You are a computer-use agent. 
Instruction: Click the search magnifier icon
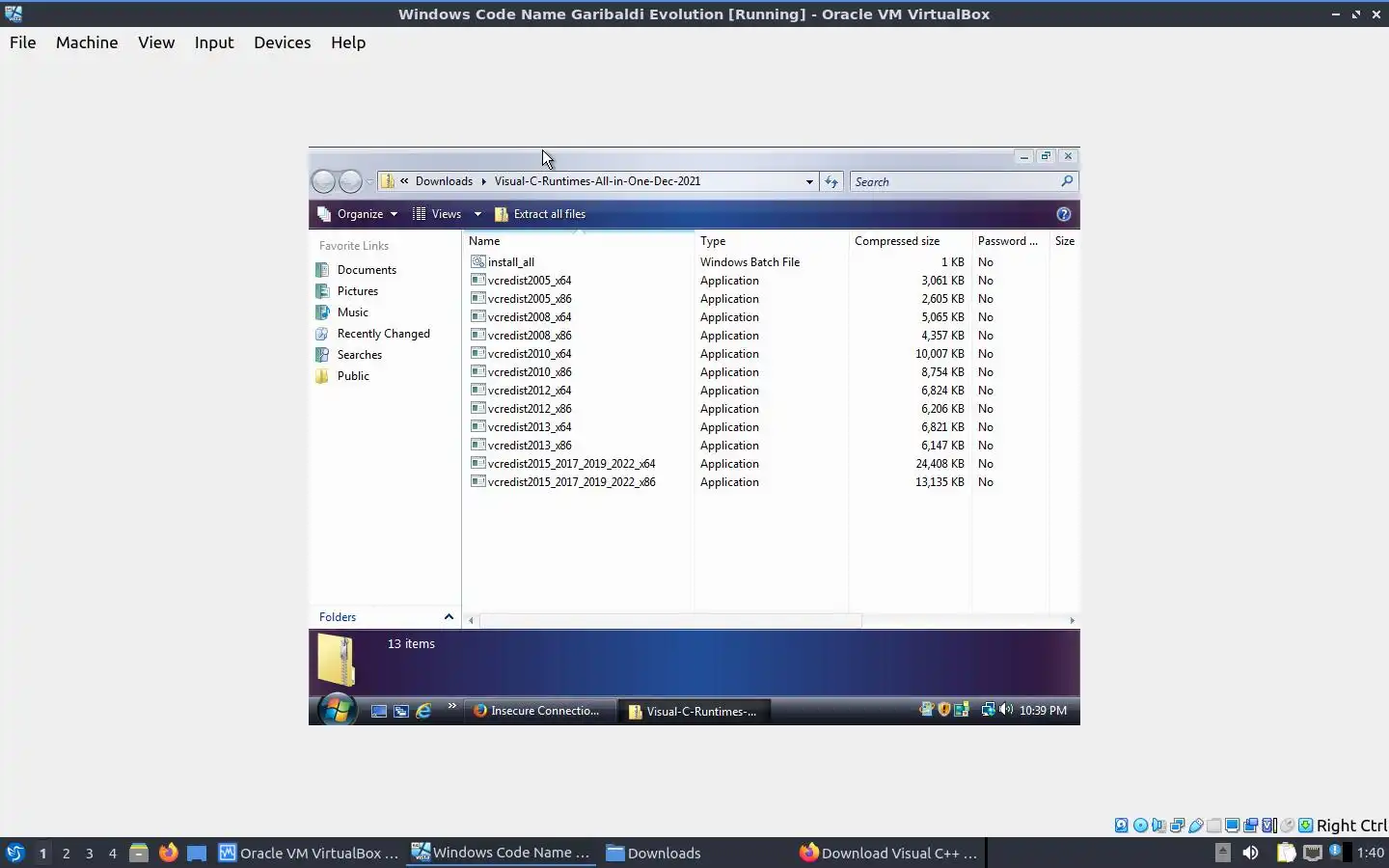tap(1067, 181)
